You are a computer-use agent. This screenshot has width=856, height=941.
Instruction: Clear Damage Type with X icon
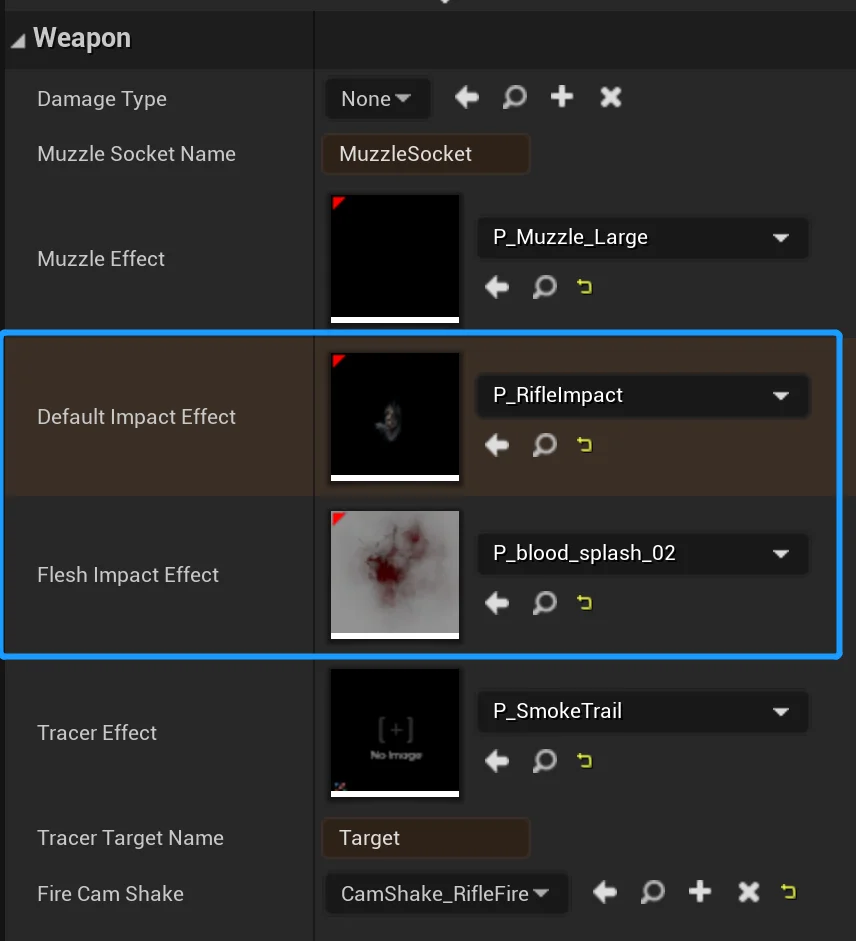coord(610,97)
